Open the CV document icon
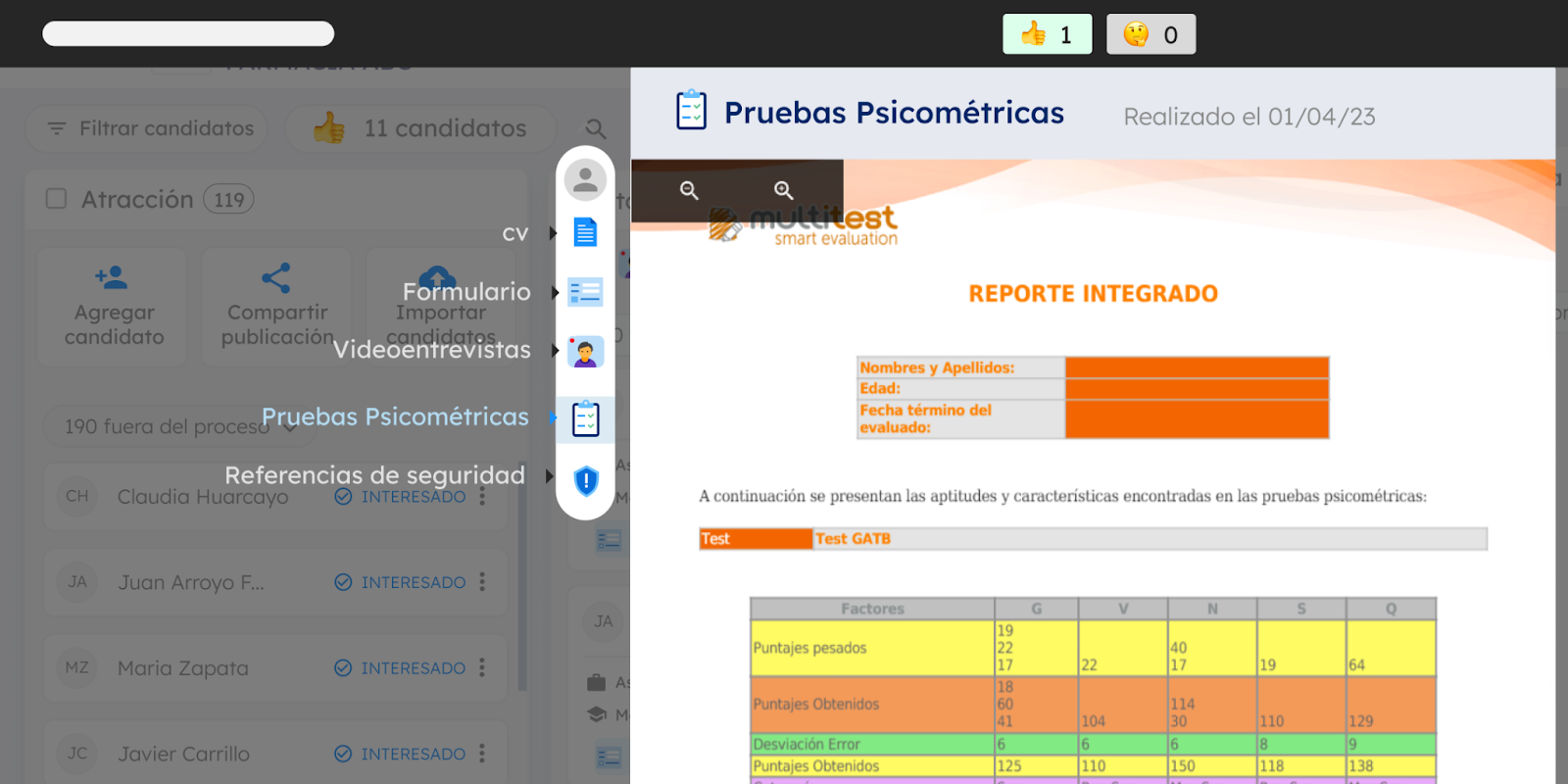Image resolution: width=1568 pixels, height=784 pixels. pos(585,233)
